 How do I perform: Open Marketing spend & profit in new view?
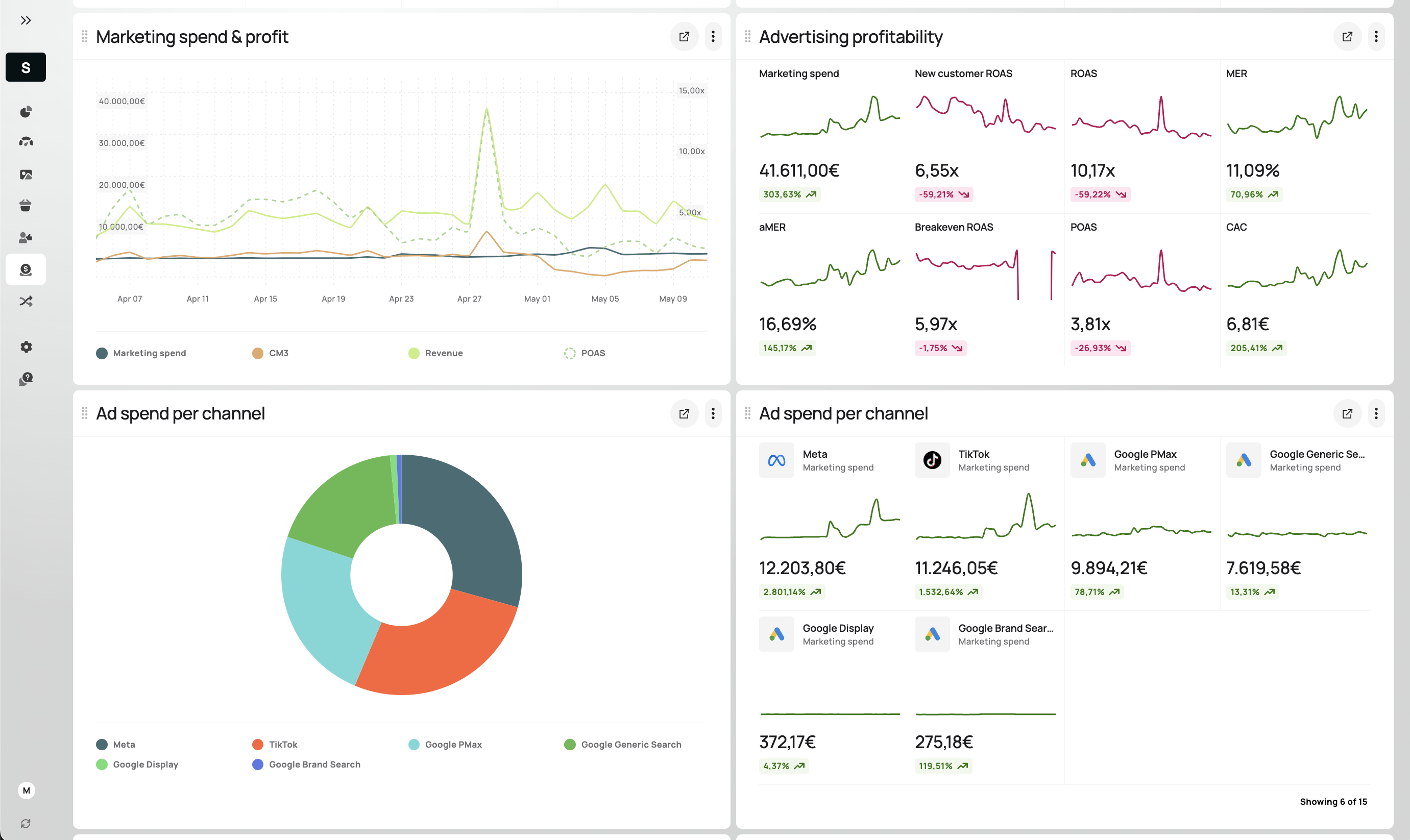[x=684, y=37]
